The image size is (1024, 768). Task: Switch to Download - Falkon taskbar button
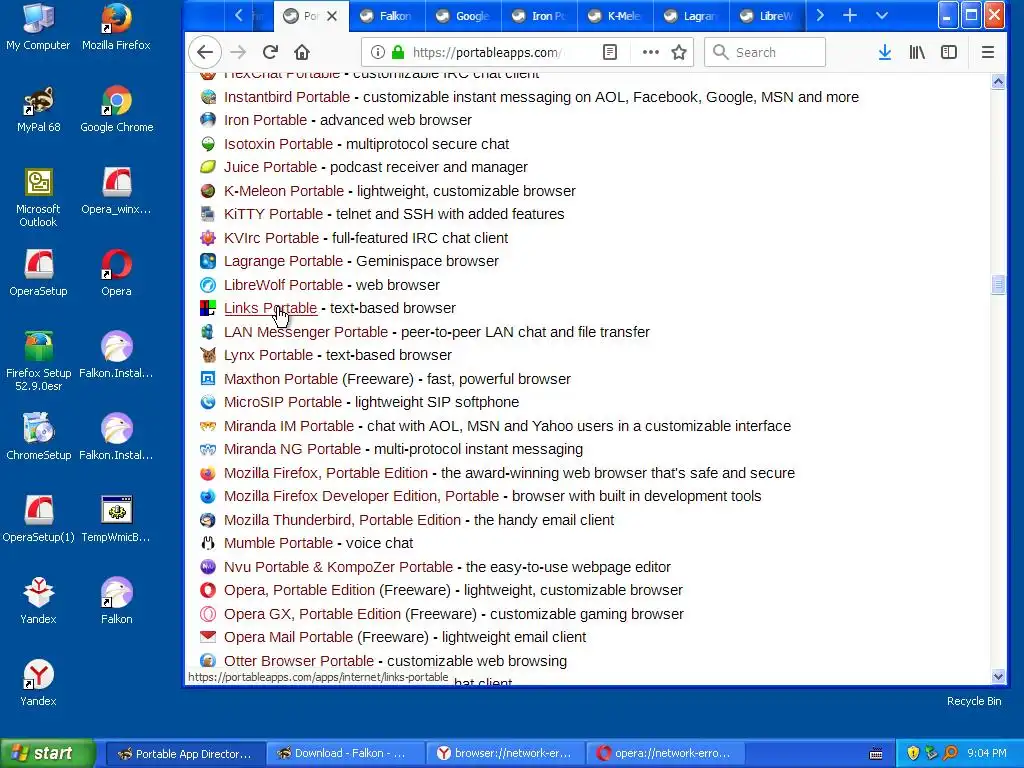pyautogui.click(x=345, y=753)
